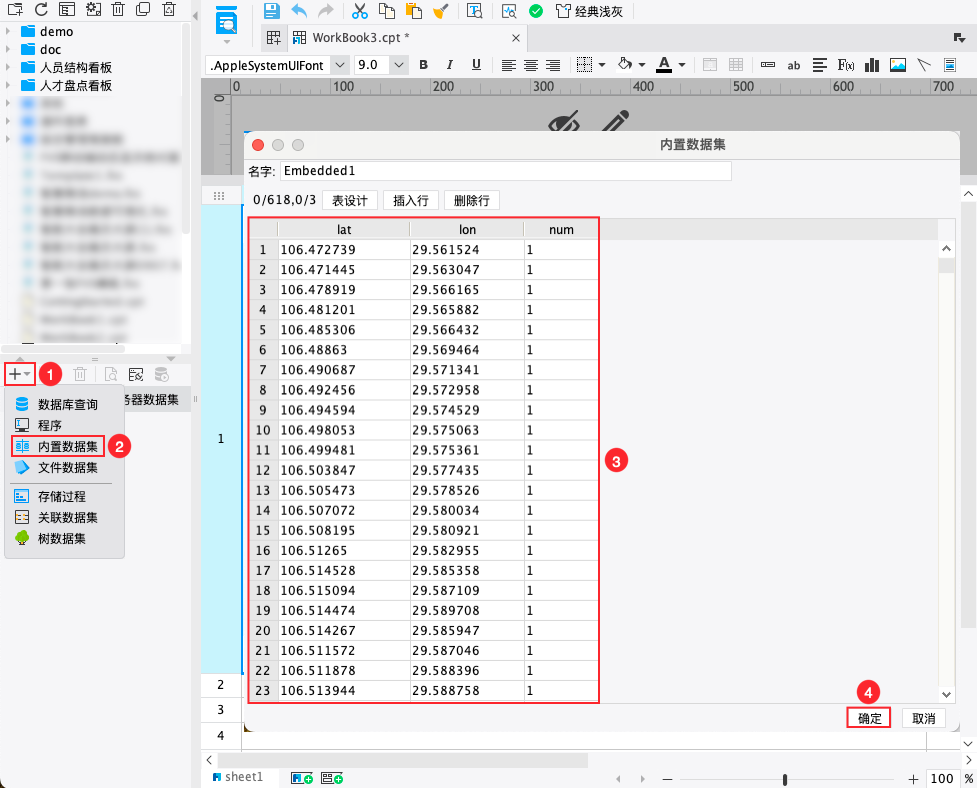Confirm the dataset with 确定
Viewport: 977px width, 788px height.
point(869,718)
